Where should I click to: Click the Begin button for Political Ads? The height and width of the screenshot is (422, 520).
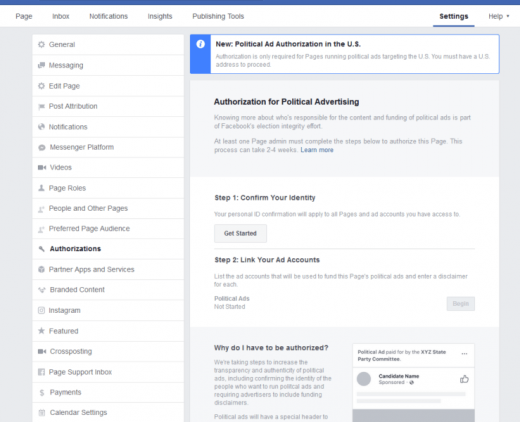coord(461,304)
